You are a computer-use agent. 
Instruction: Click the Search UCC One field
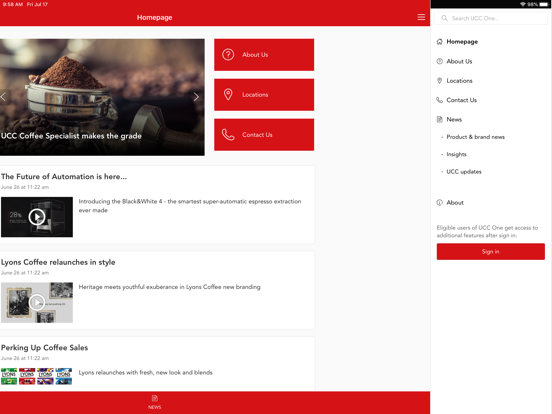coord(490,18)
